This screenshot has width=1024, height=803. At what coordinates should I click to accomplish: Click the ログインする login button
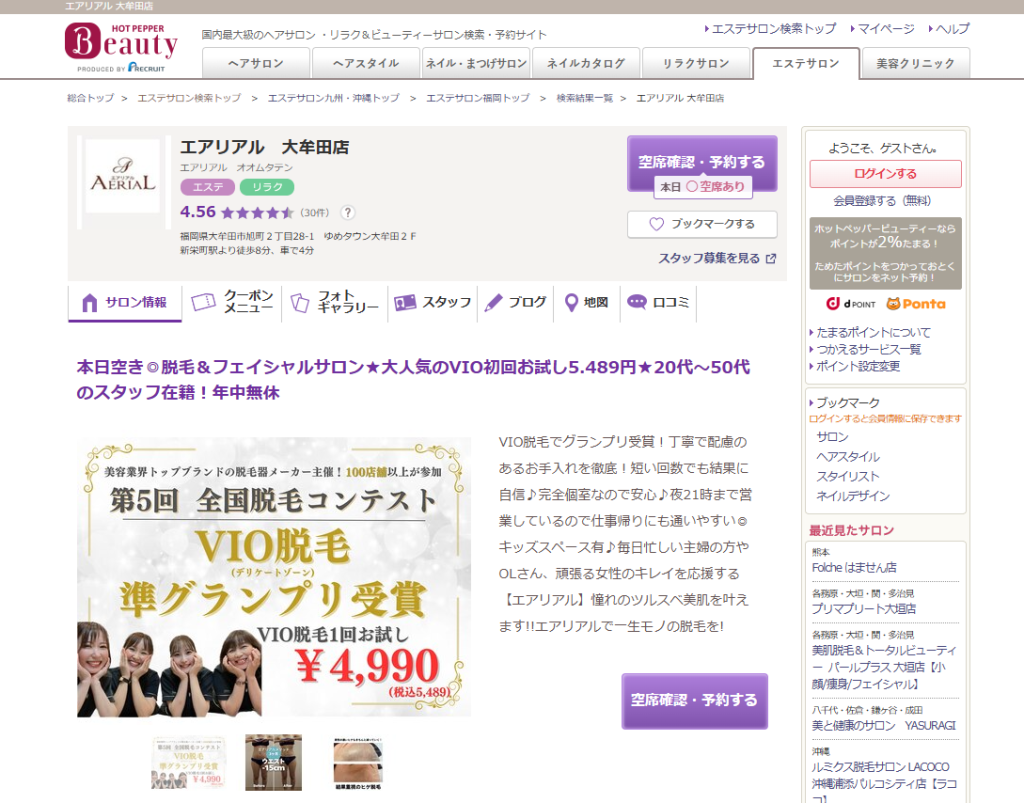click(x=885, y=174)
